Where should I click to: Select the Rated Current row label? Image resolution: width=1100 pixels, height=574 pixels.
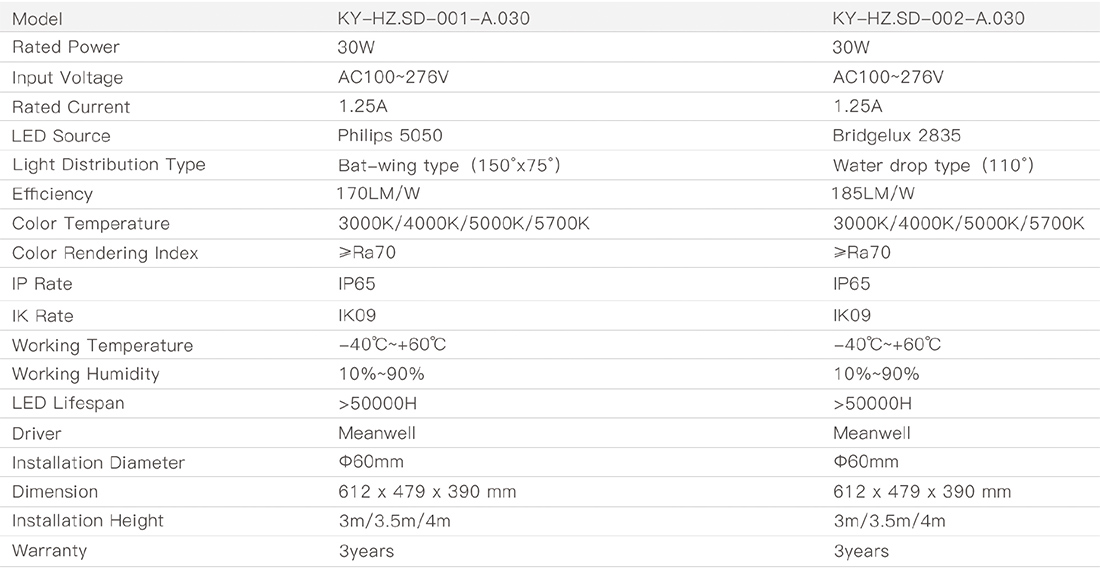coord(71,106)
